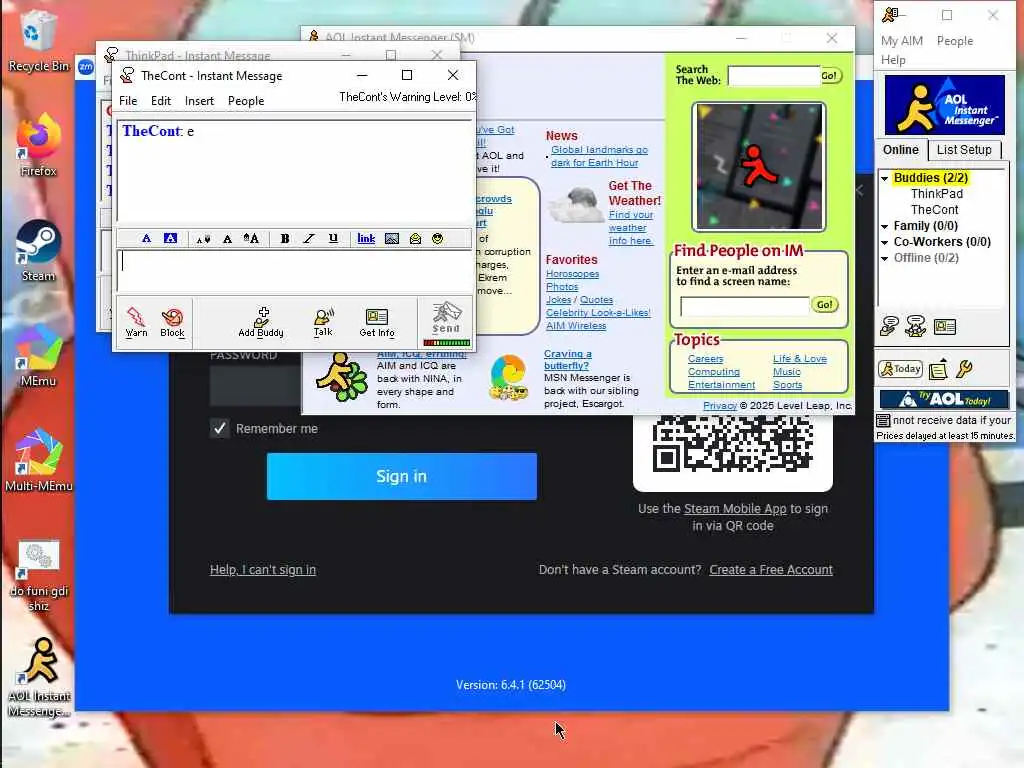
Task: Switch to the Online tab
Action: pyautogui.click(x=901, y=150)
